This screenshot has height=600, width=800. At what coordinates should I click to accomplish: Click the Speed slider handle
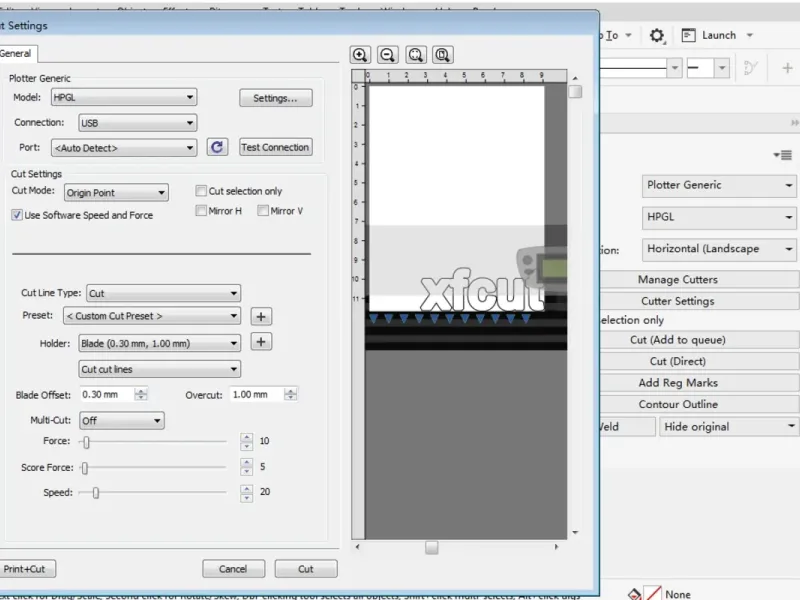coord(95,492)
